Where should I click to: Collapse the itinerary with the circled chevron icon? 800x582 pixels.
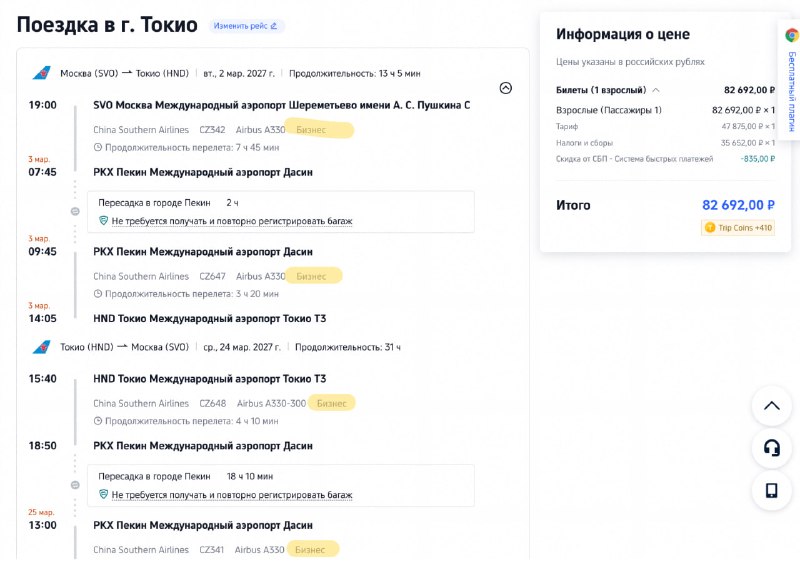[x=506, y=88]
